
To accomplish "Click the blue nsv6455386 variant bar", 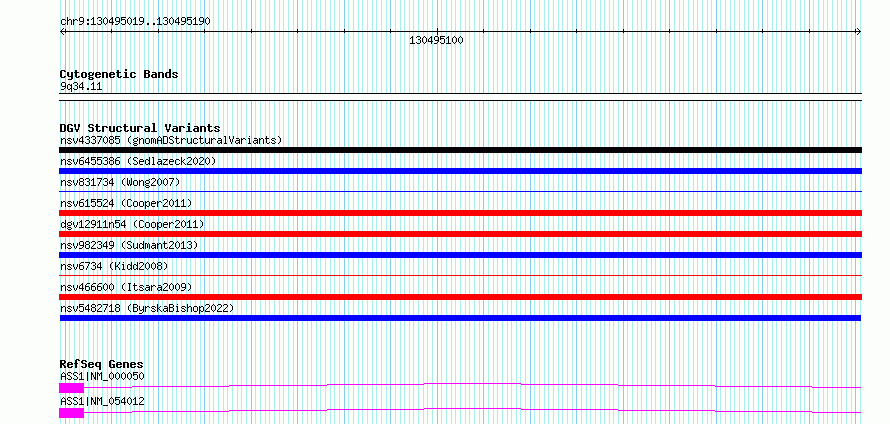I will point(460,171).
